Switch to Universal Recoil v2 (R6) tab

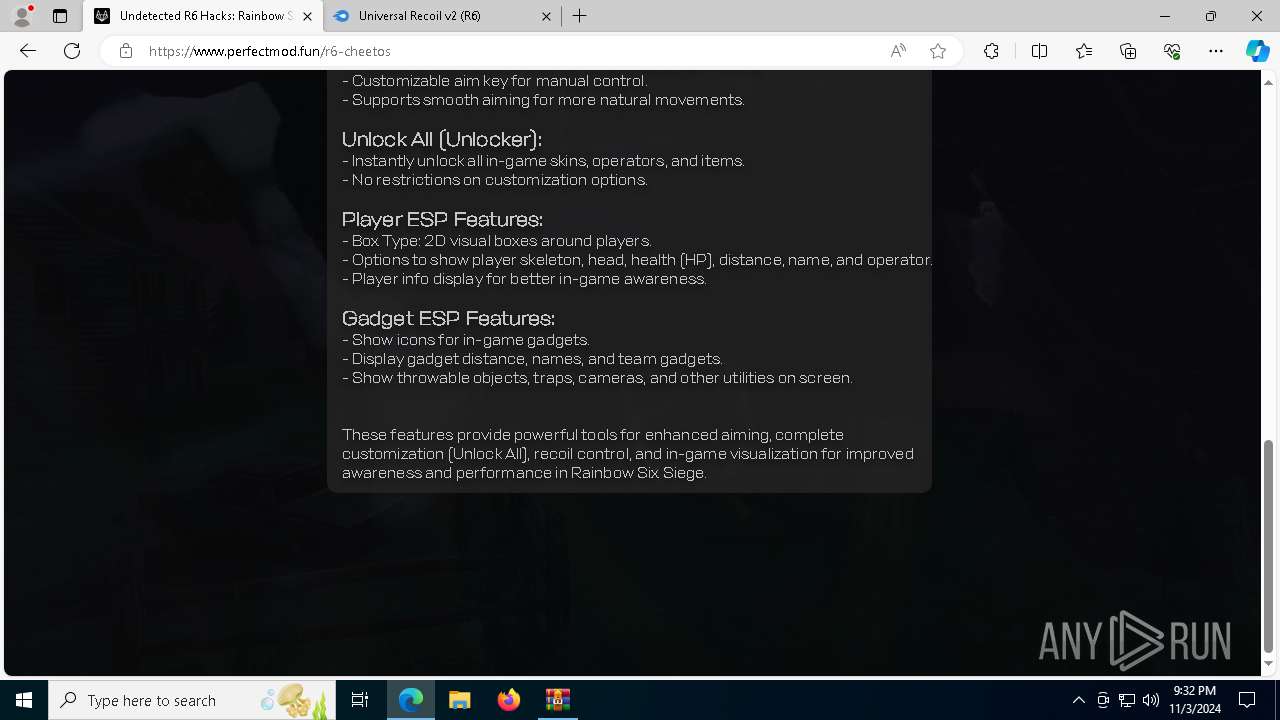(443, 16)
